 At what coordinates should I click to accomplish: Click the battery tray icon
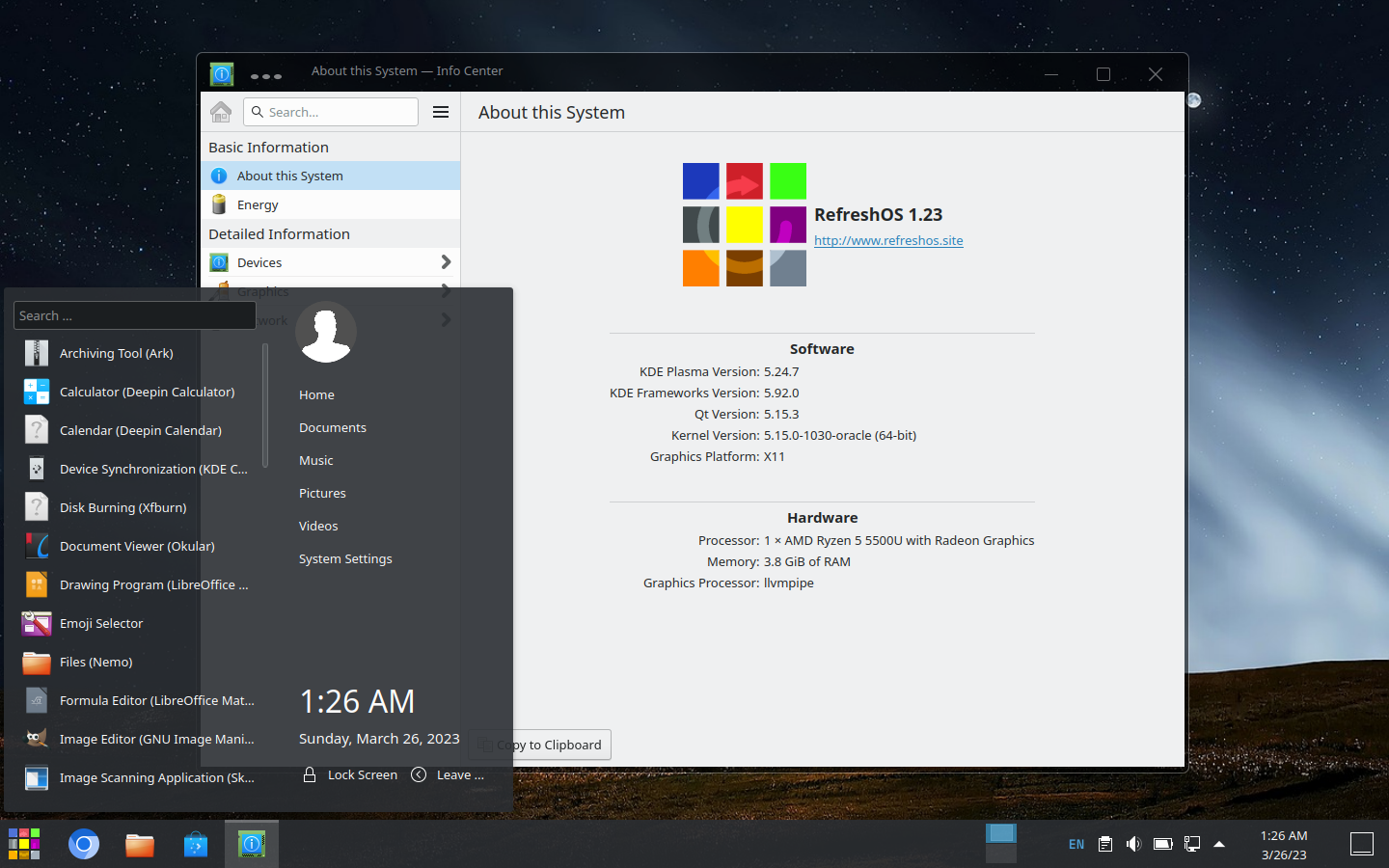(1163, 844)
